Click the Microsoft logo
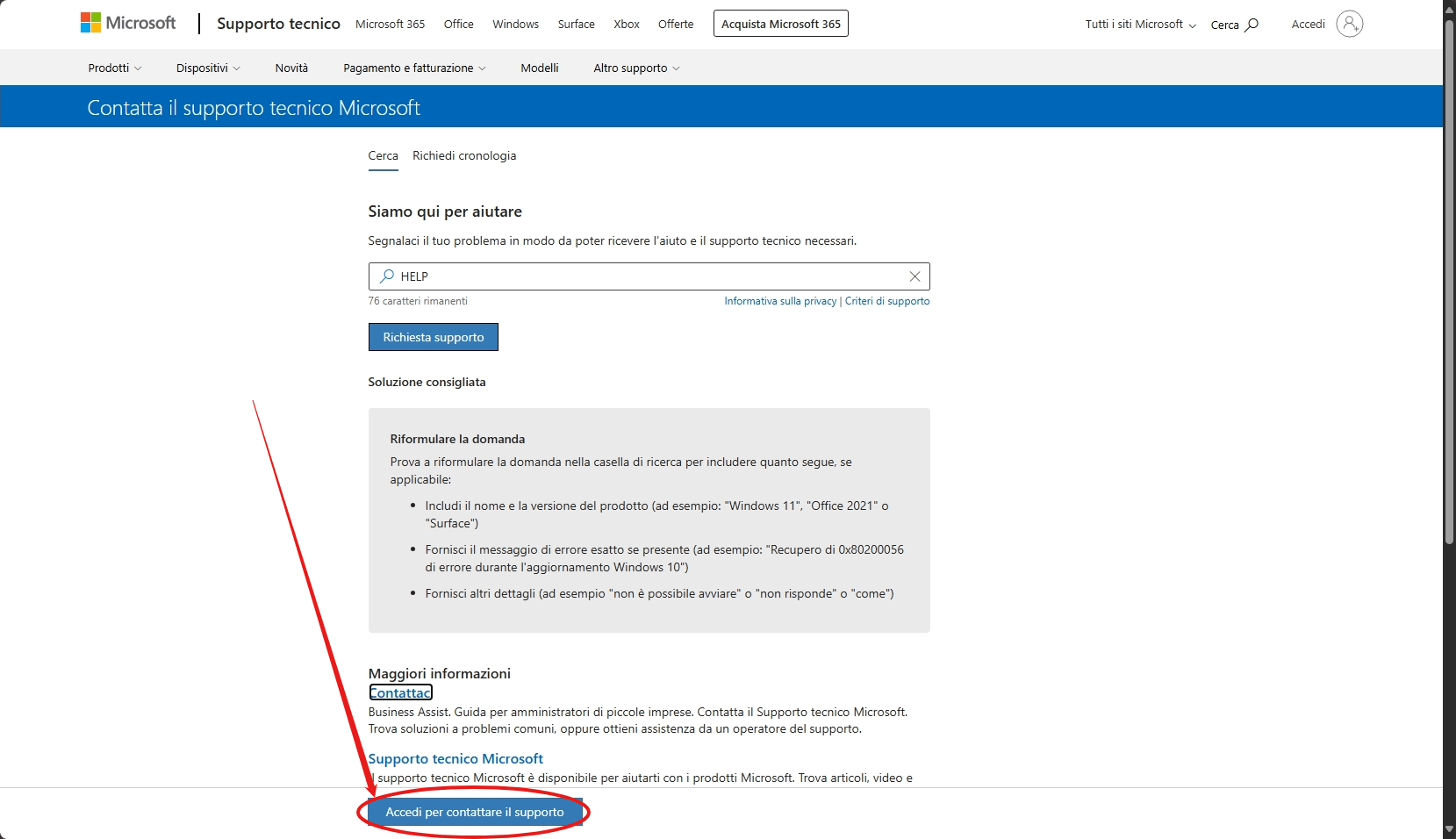The width and height of the screenshot is (1456, 839). click(128, 23)
